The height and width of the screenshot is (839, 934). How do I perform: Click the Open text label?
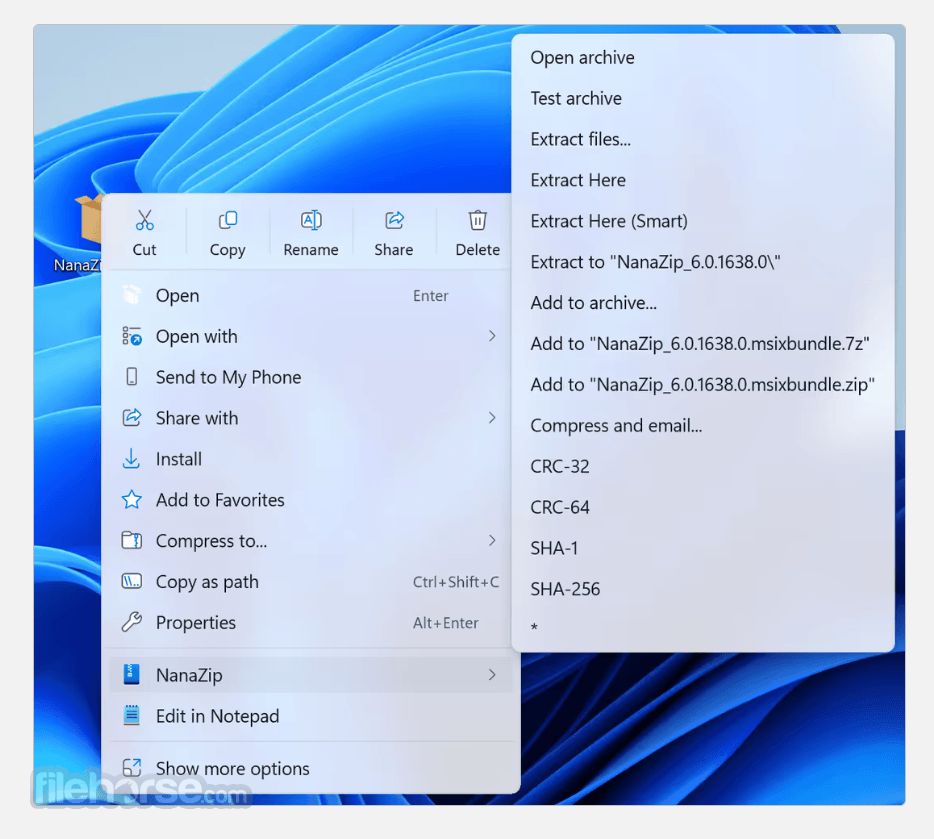(178, 296)
